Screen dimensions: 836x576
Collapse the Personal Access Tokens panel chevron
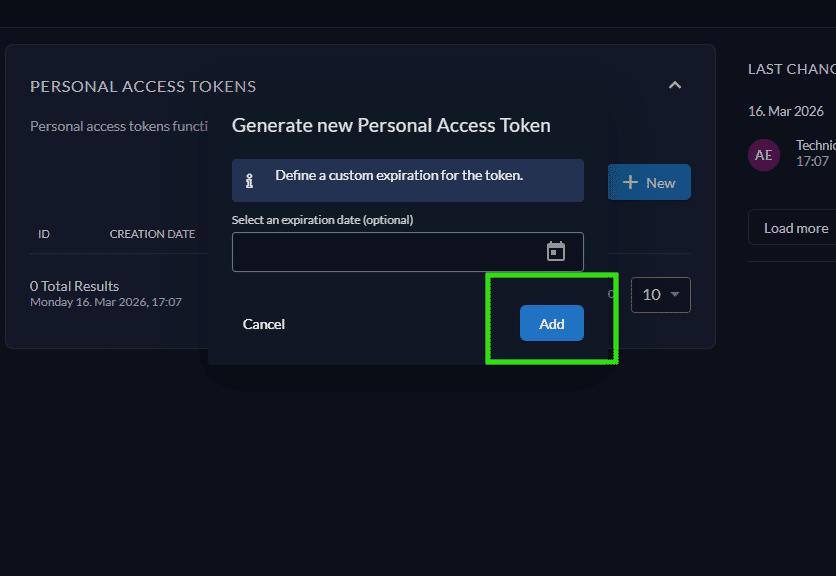tap(675, 85)
